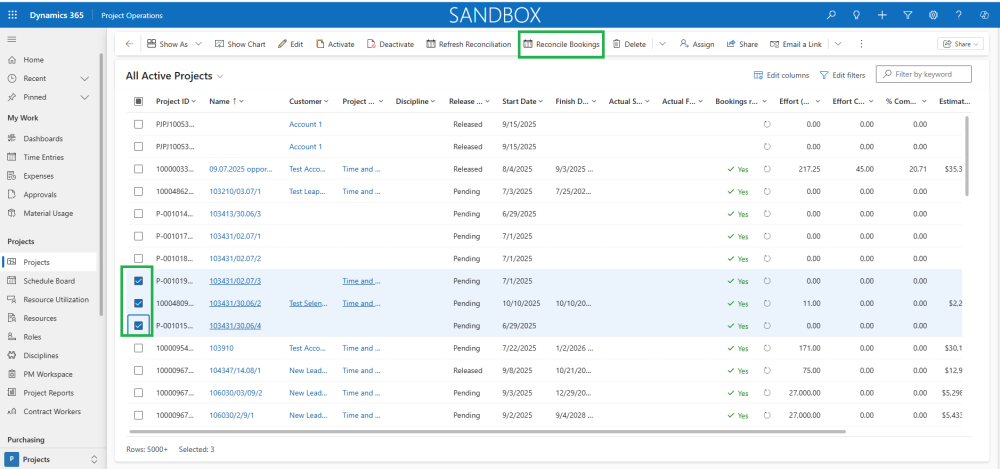Open the app launcher waffle icon

coord(13,15)
